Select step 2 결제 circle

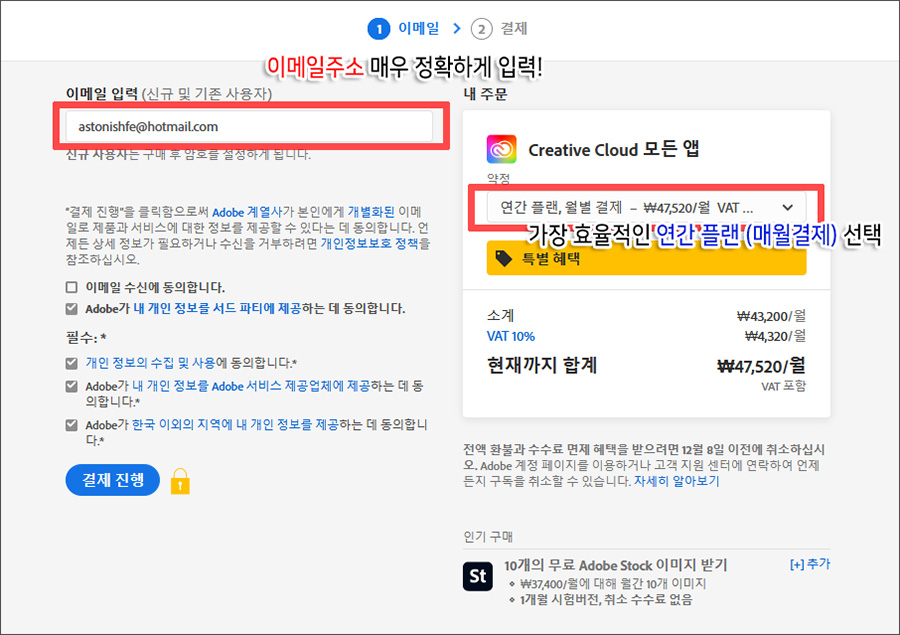[x=482, y=29]
